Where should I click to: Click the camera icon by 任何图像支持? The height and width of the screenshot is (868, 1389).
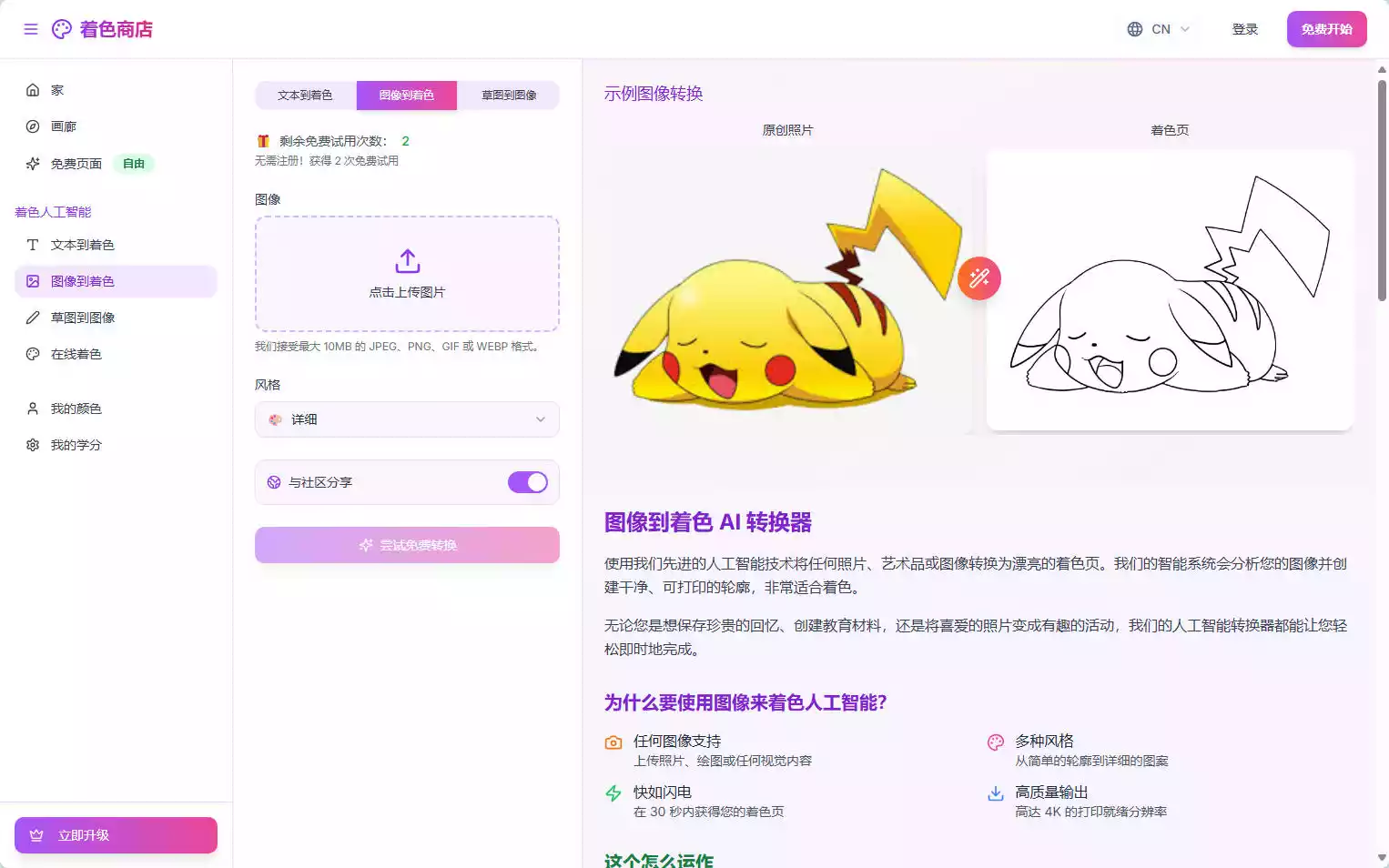(x=613, y=742)
